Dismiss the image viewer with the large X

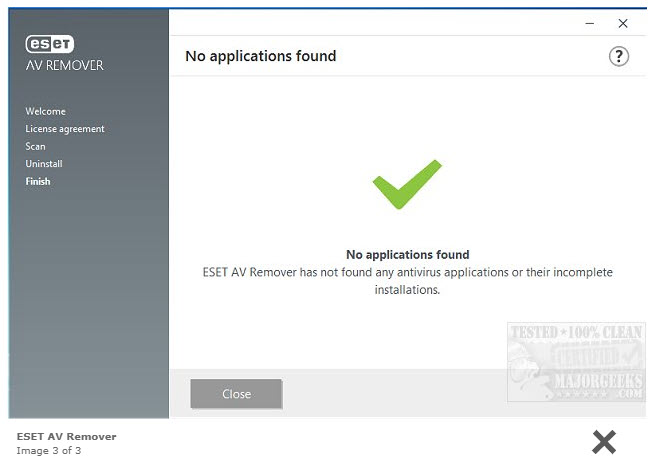pyautogui.click(x=604, y=441)
